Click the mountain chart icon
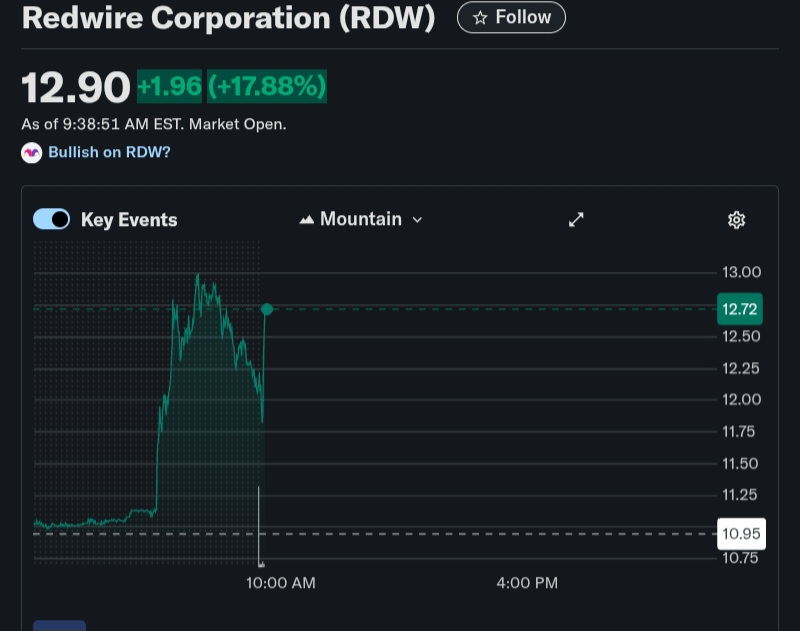 [x=307, y=220]
